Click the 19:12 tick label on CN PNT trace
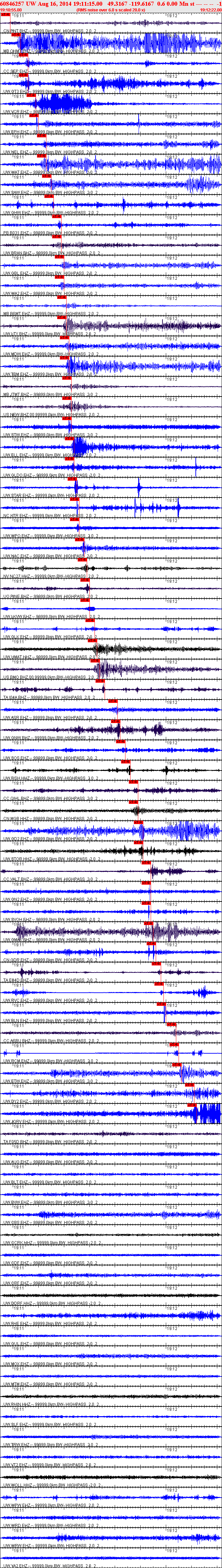 [172, 36]
